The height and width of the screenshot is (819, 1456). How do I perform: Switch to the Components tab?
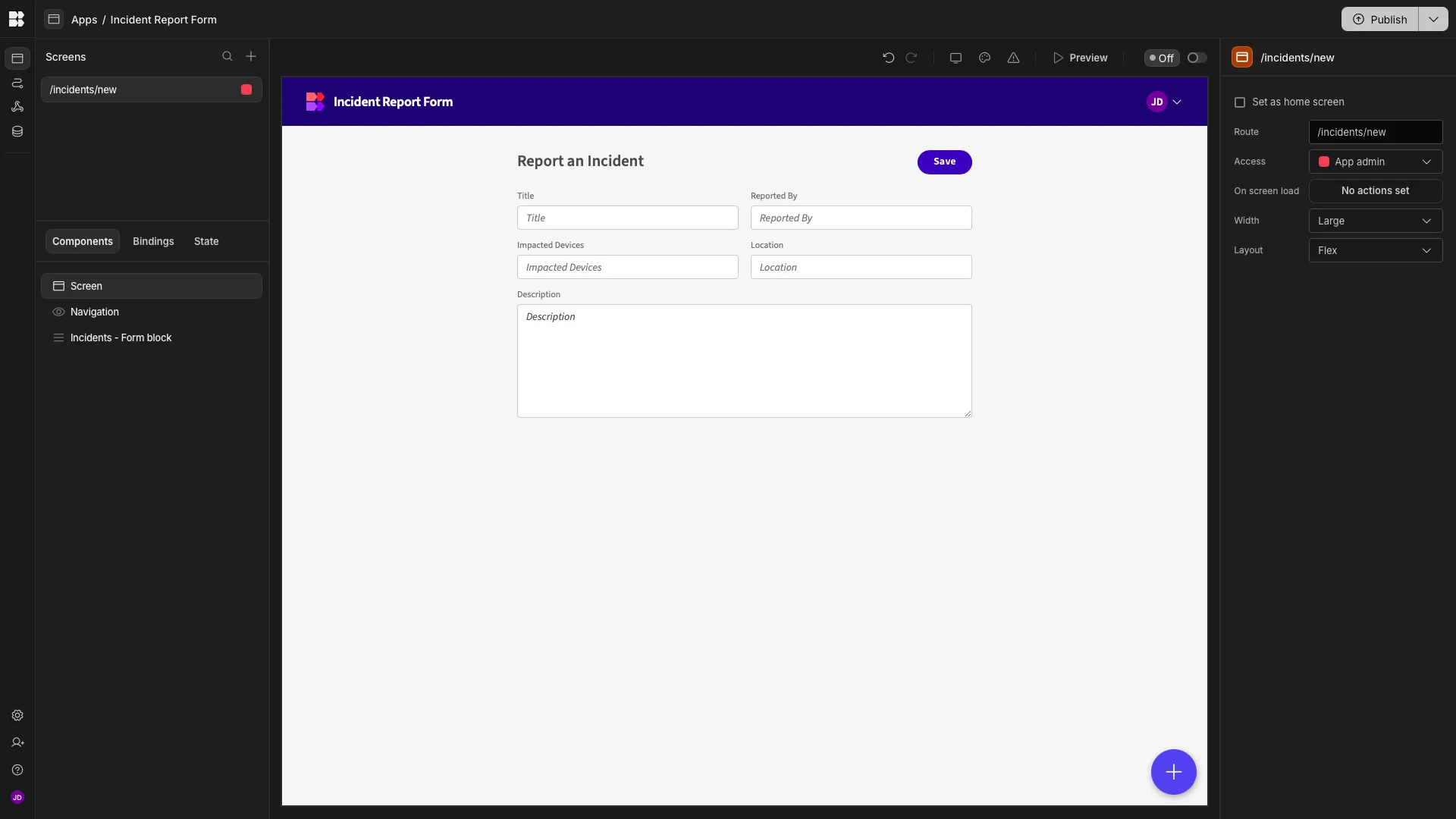tap(83, 241)
